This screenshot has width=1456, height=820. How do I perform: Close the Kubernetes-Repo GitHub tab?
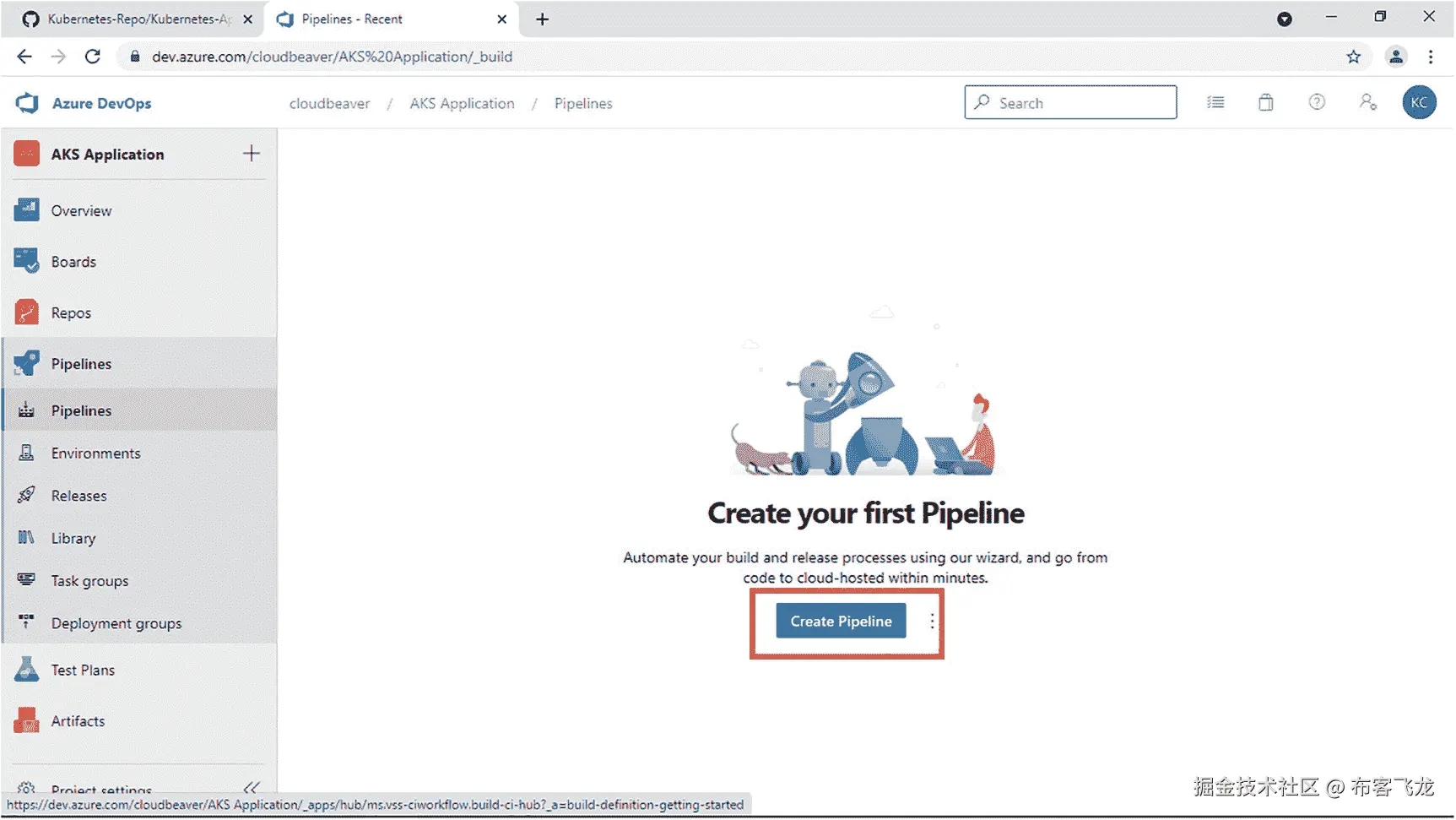click(247, 19)
